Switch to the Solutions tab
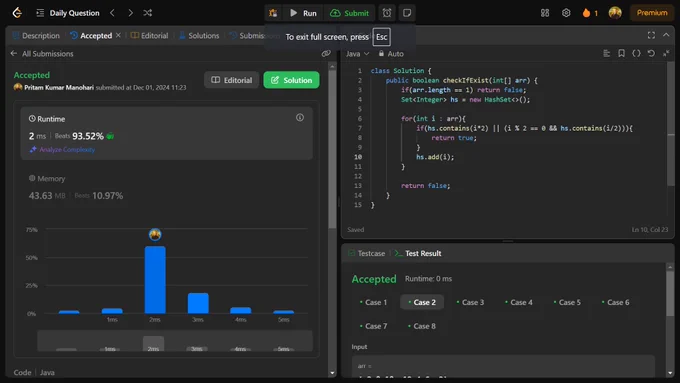 (199, 36)
